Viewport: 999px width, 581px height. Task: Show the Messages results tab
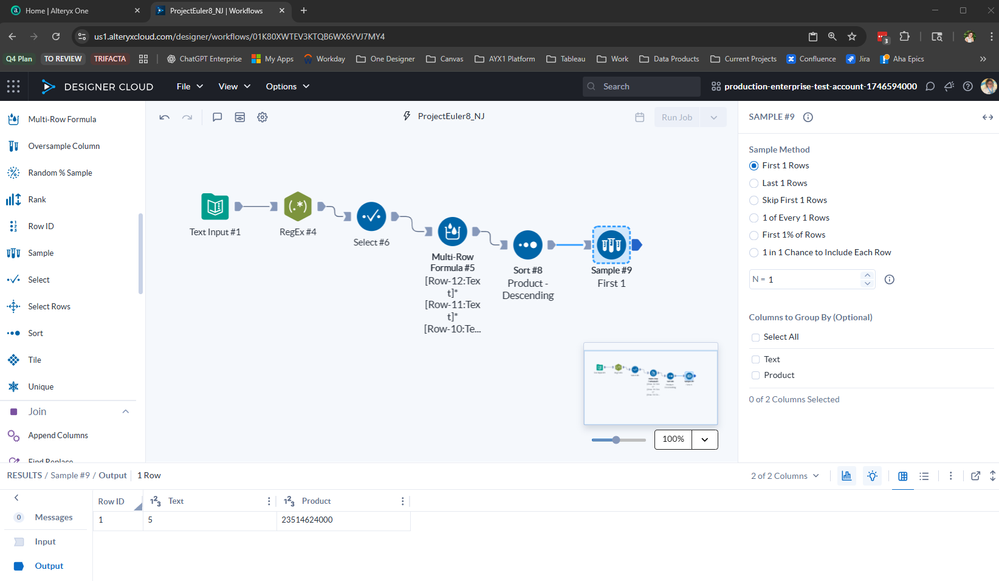click(x=54, y=517)
